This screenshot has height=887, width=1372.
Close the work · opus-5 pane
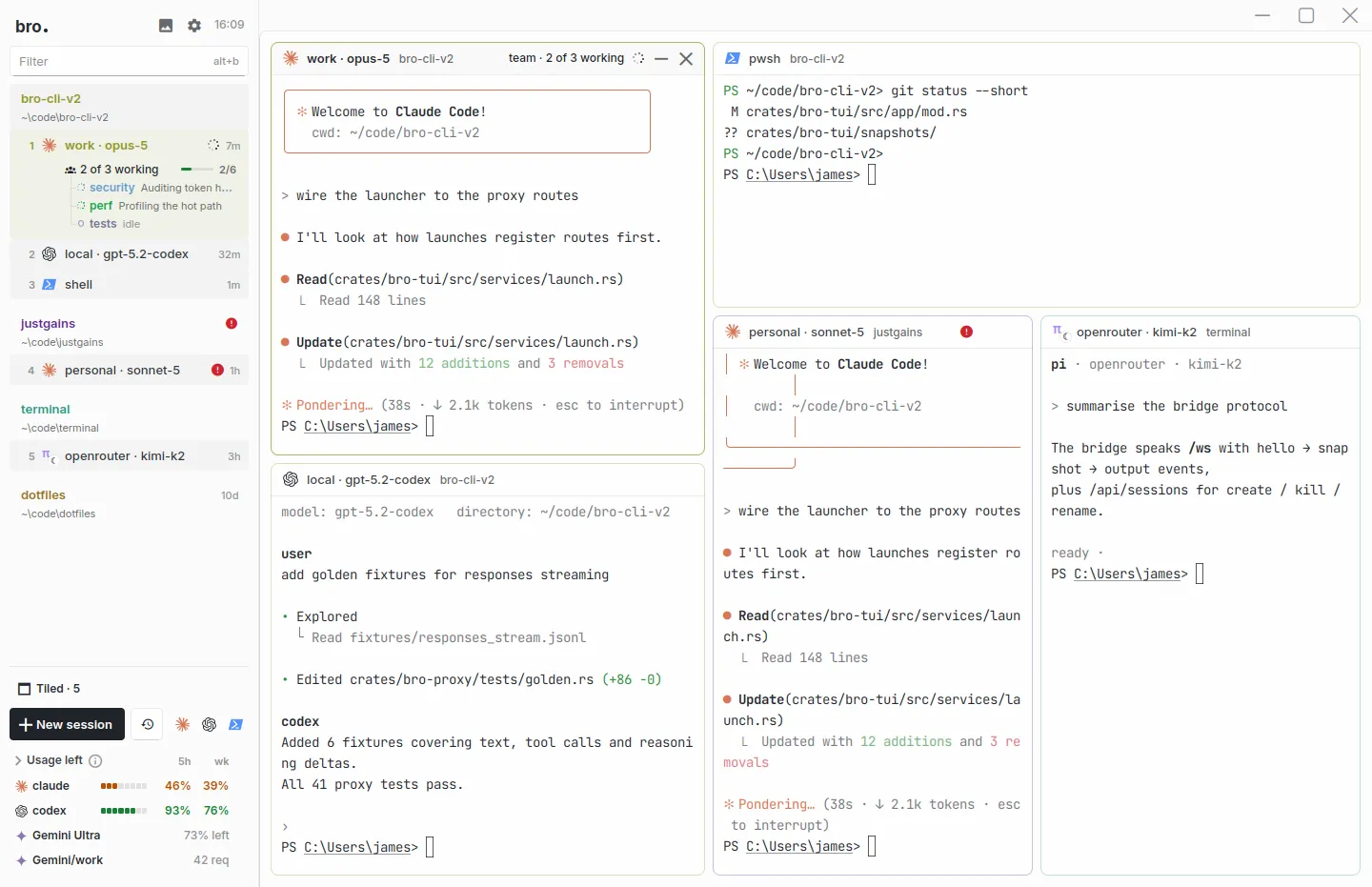686,58
